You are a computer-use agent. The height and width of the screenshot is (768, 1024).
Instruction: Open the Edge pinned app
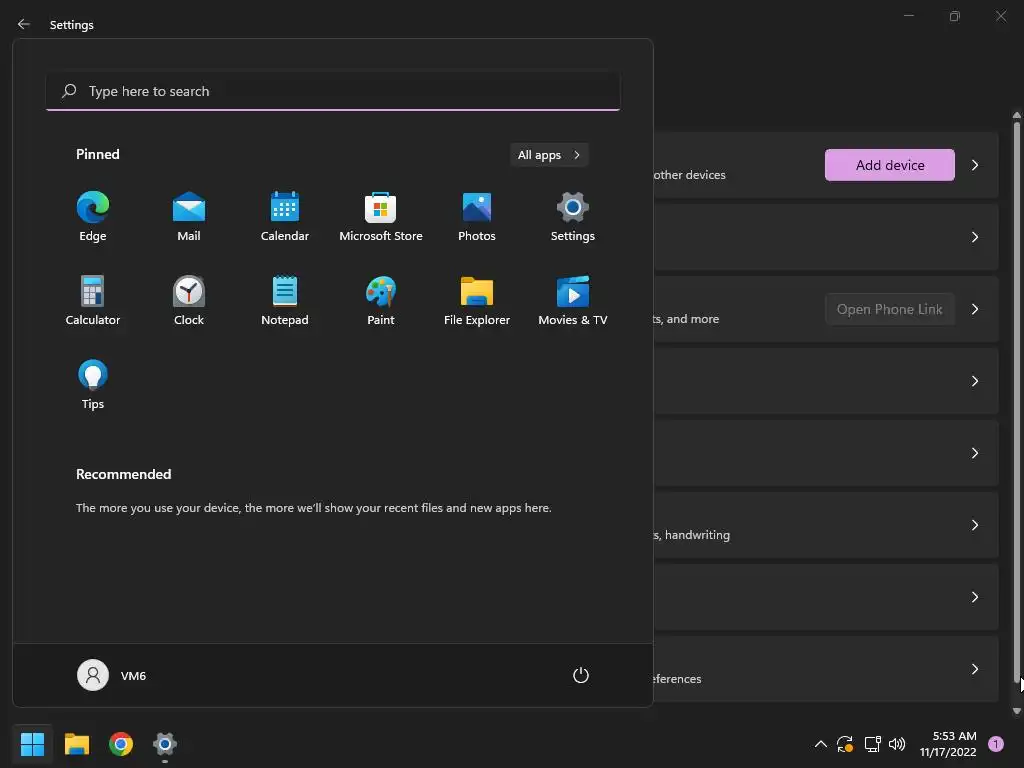pos(93,217)
